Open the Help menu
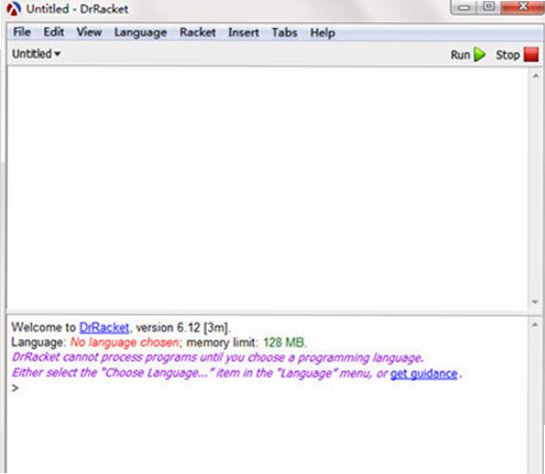This screenshot has height=474, width=545. pyautogui.click(x=323, y=33)
